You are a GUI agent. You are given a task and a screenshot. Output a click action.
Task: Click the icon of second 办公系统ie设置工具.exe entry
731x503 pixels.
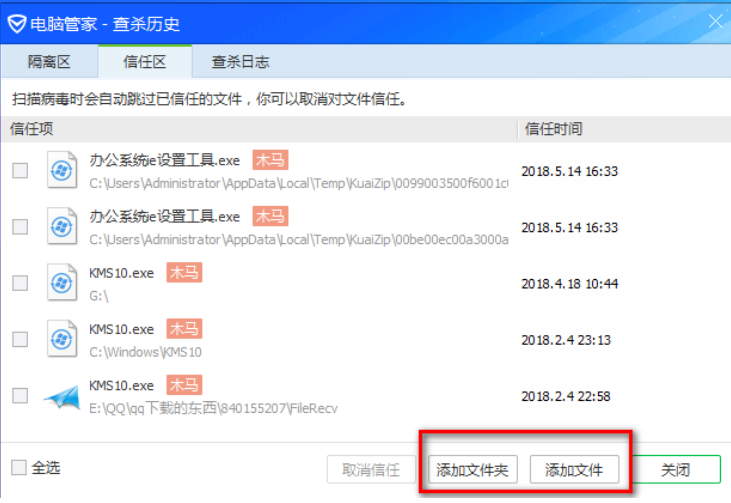pos(62,227)
